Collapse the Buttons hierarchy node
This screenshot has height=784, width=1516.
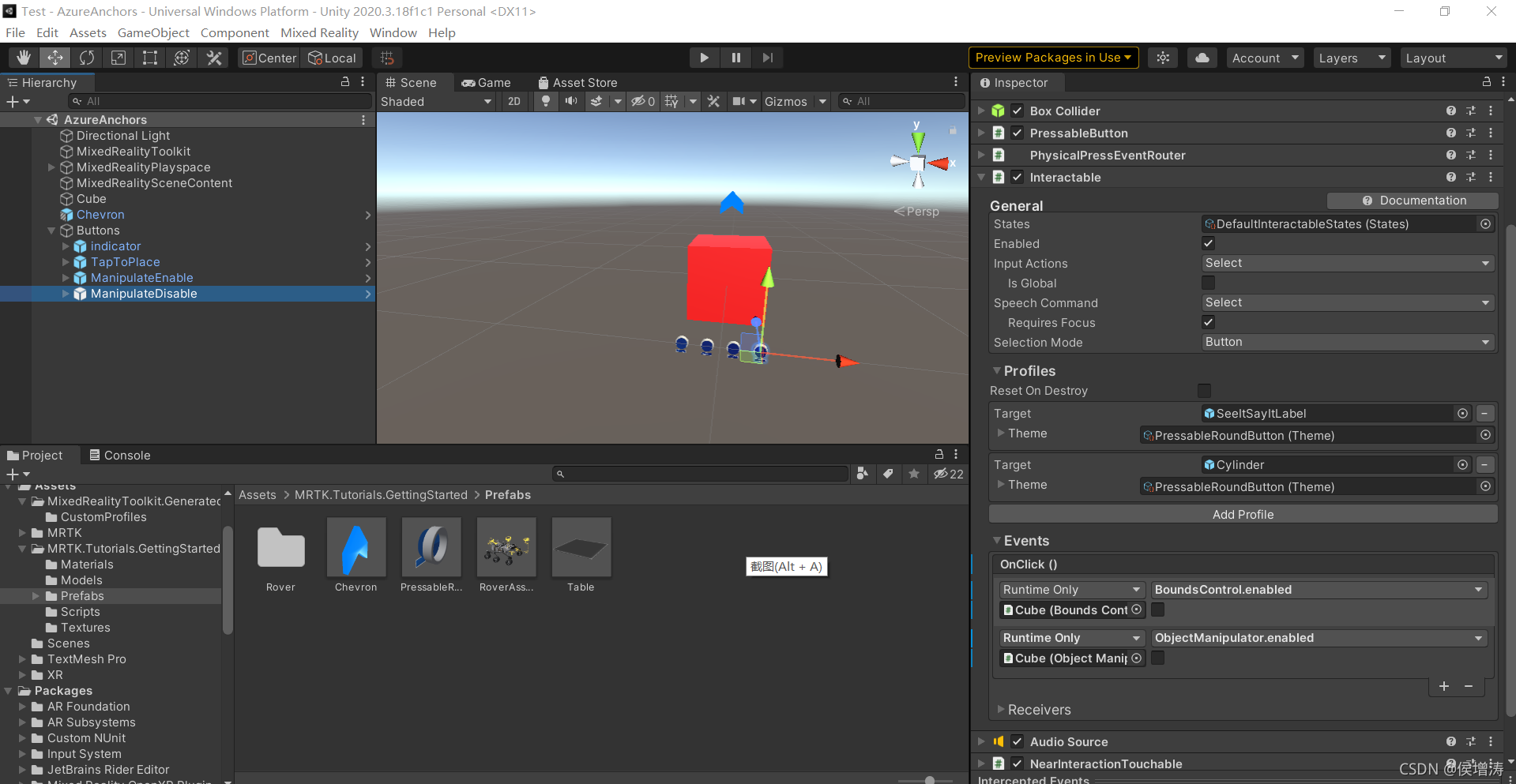coord(51,231)
